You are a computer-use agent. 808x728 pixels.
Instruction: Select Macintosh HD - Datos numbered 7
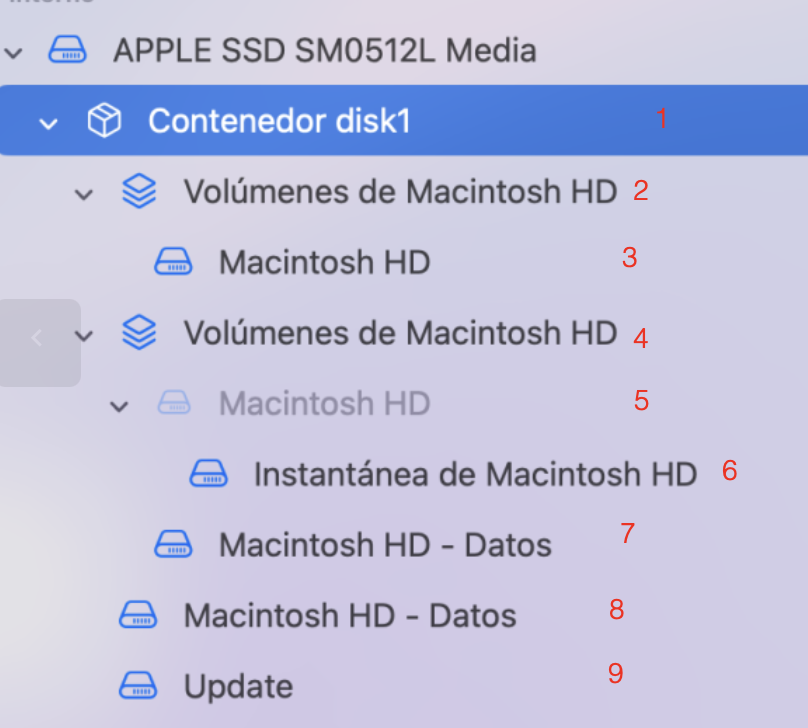(385, 545)
